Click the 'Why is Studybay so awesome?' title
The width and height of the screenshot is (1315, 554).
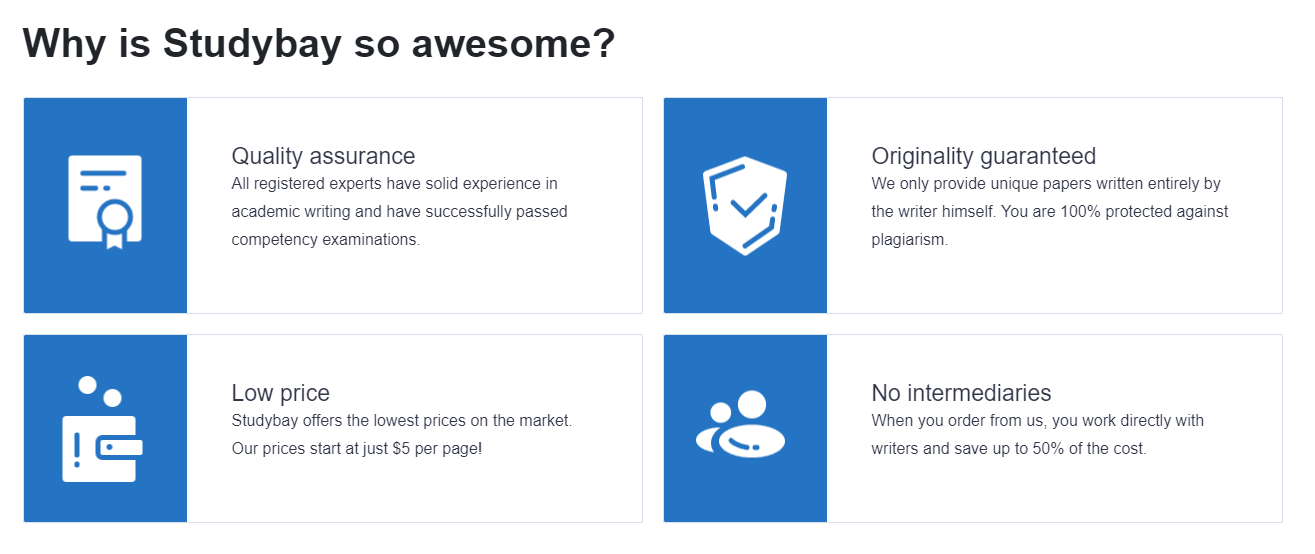point(319,43)
